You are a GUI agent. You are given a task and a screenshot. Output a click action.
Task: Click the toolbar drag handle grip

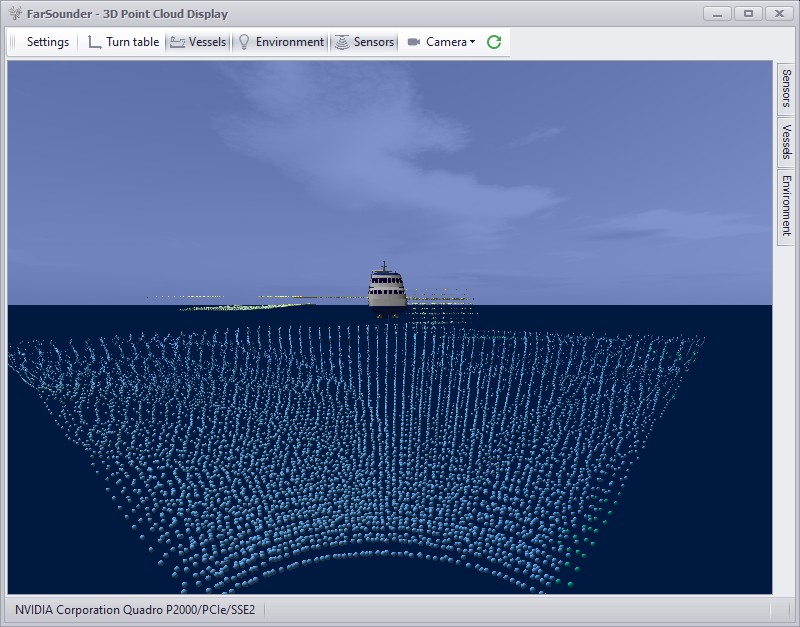point(13,42)
